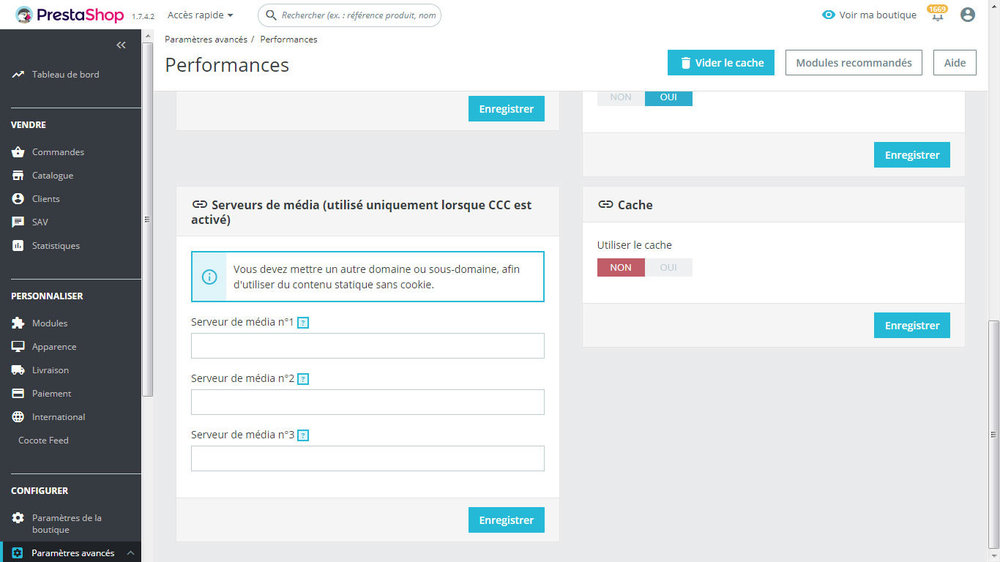This screenshot has height=562, width=1000.
Task: Focus the product search box
Action: (x=349, y=15)
